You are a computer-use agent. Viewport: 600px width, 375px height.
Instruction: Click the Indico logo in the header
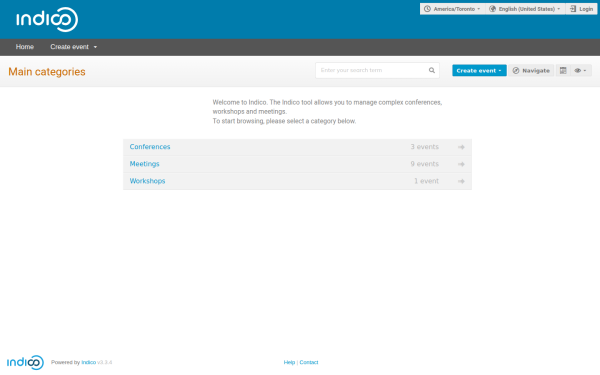pos(47,20)
